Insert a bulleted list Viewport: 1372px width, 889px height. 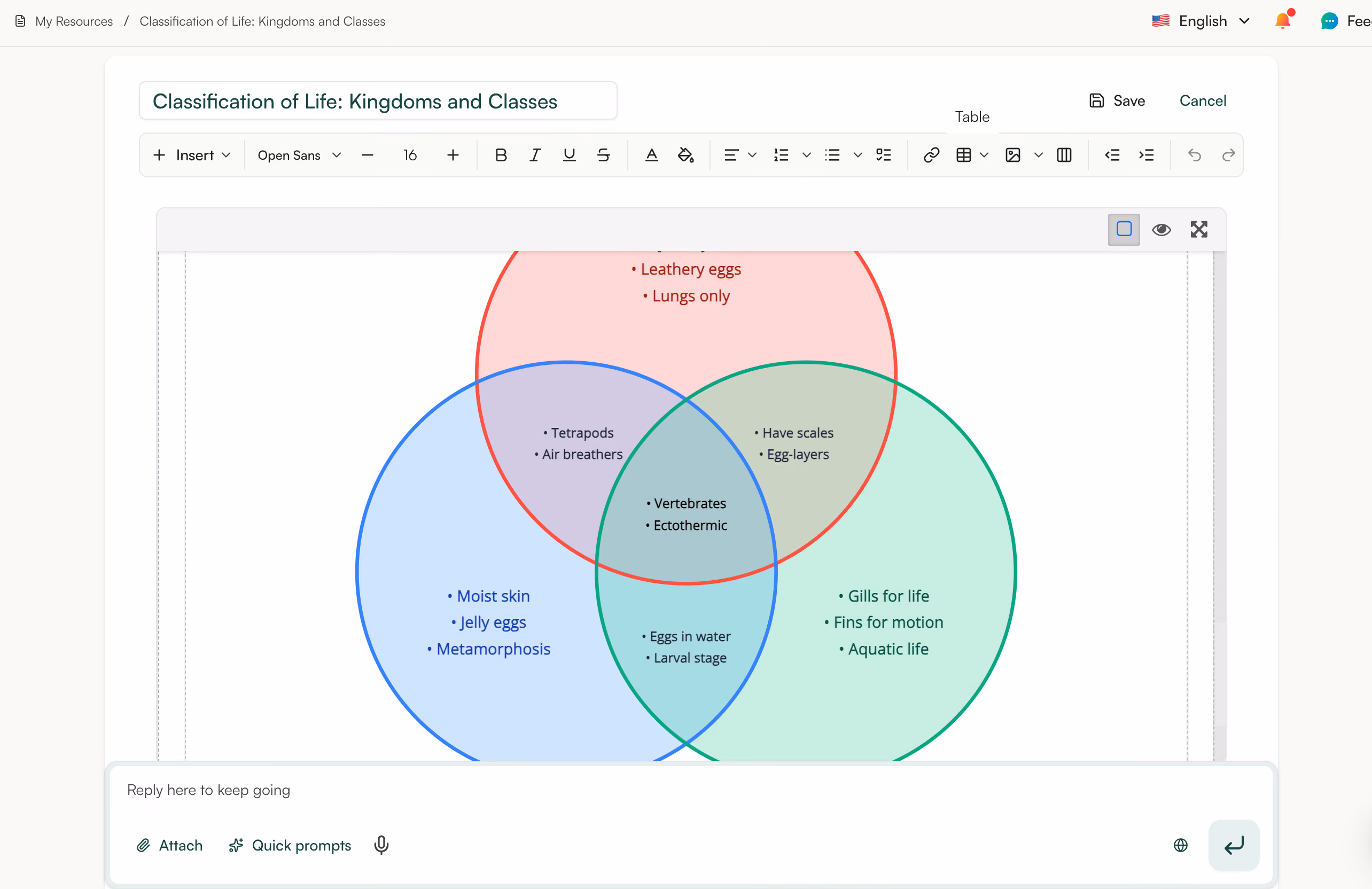coord(832,155)
